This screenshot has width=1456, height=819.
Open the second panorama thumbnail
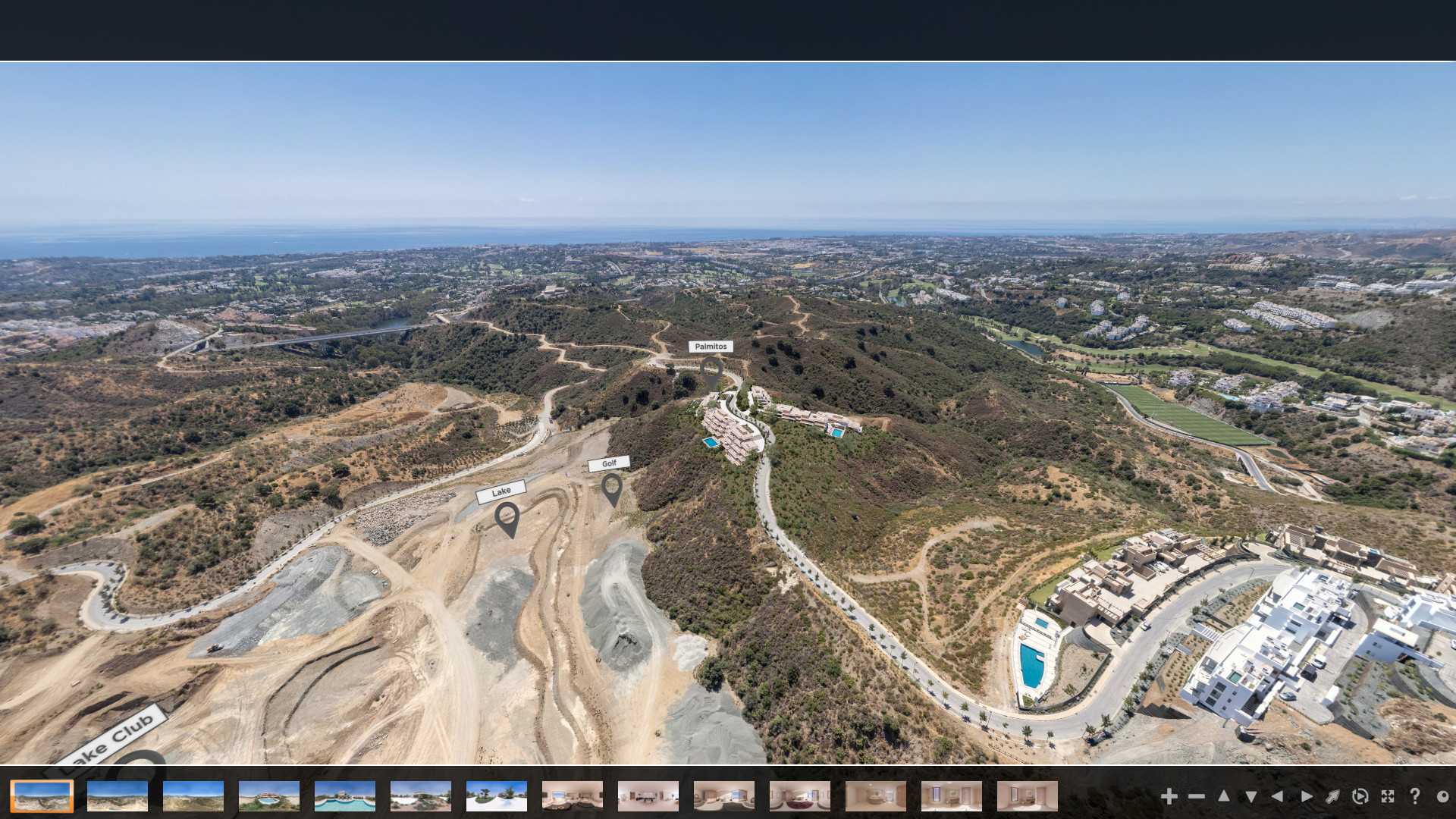pyautogui.click(x=118, y=796)
